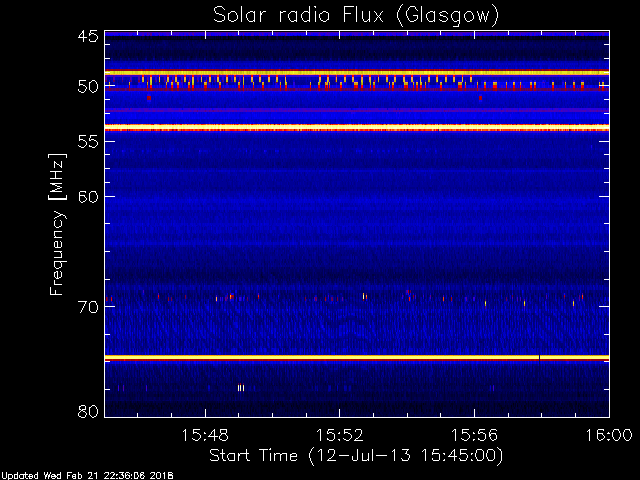
Task: Click the 'Frequency [MHz]' axis label
Action: pyautogui.click(x=57, y=224)
